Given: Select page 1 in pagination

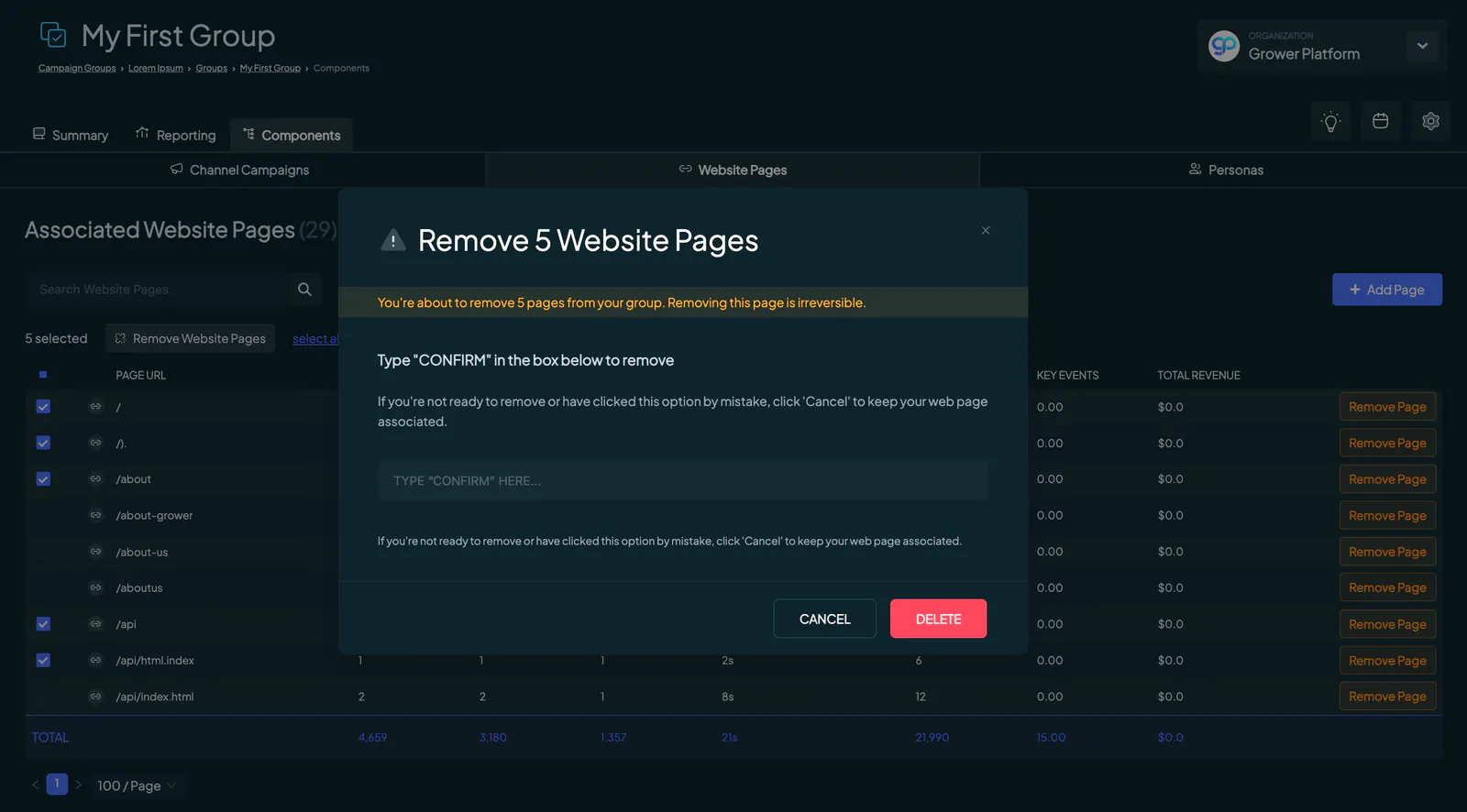Looking at the screenshot, I should click(57, 784).
